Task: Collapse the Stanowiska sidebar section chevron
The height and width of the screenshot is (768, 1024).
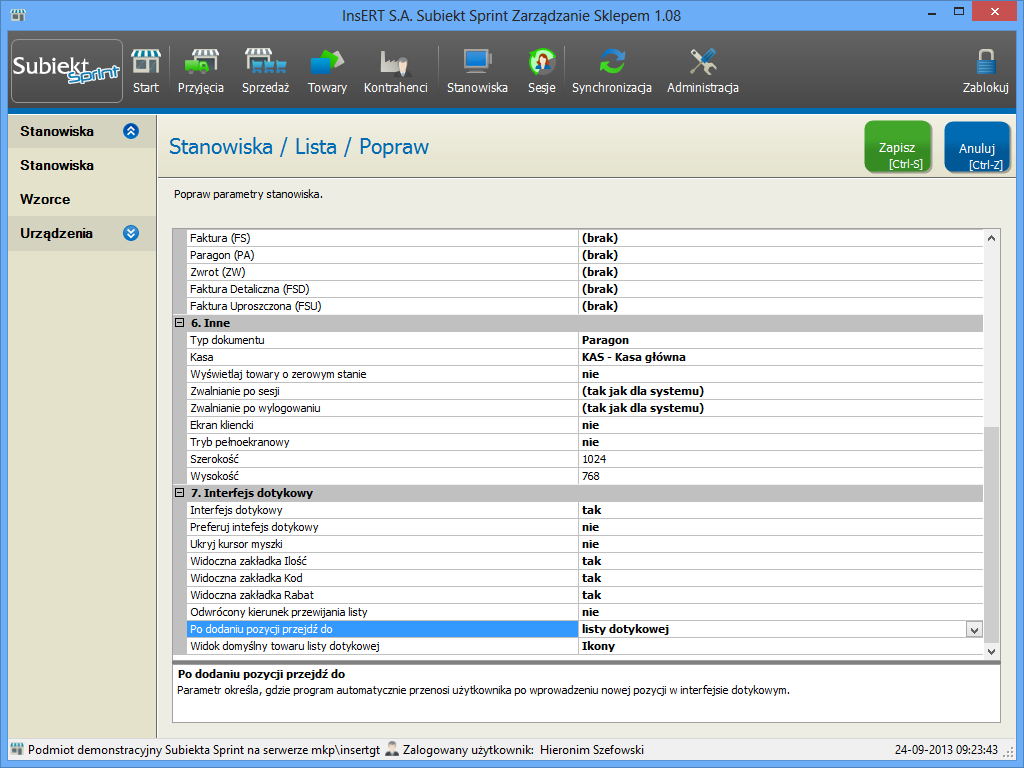Action: 131,131
